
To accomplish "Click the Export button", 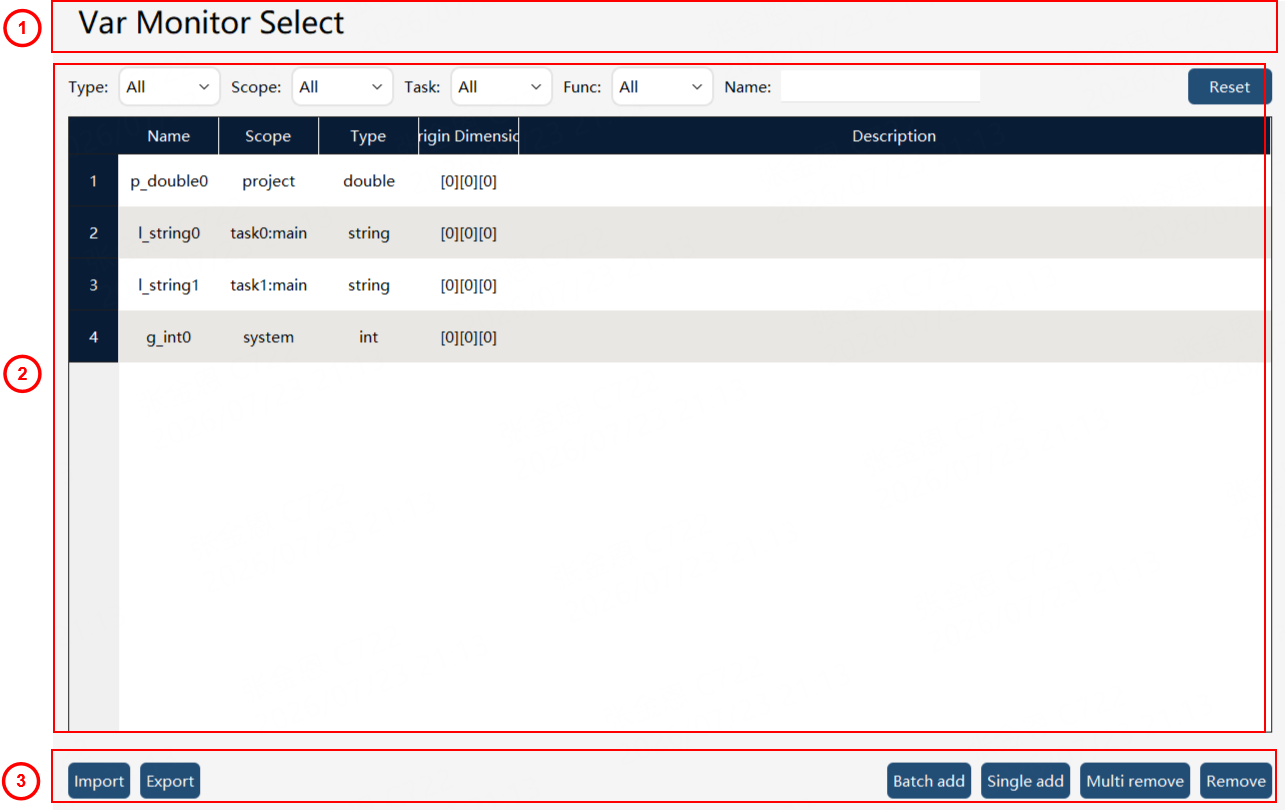I will (170, 781).
